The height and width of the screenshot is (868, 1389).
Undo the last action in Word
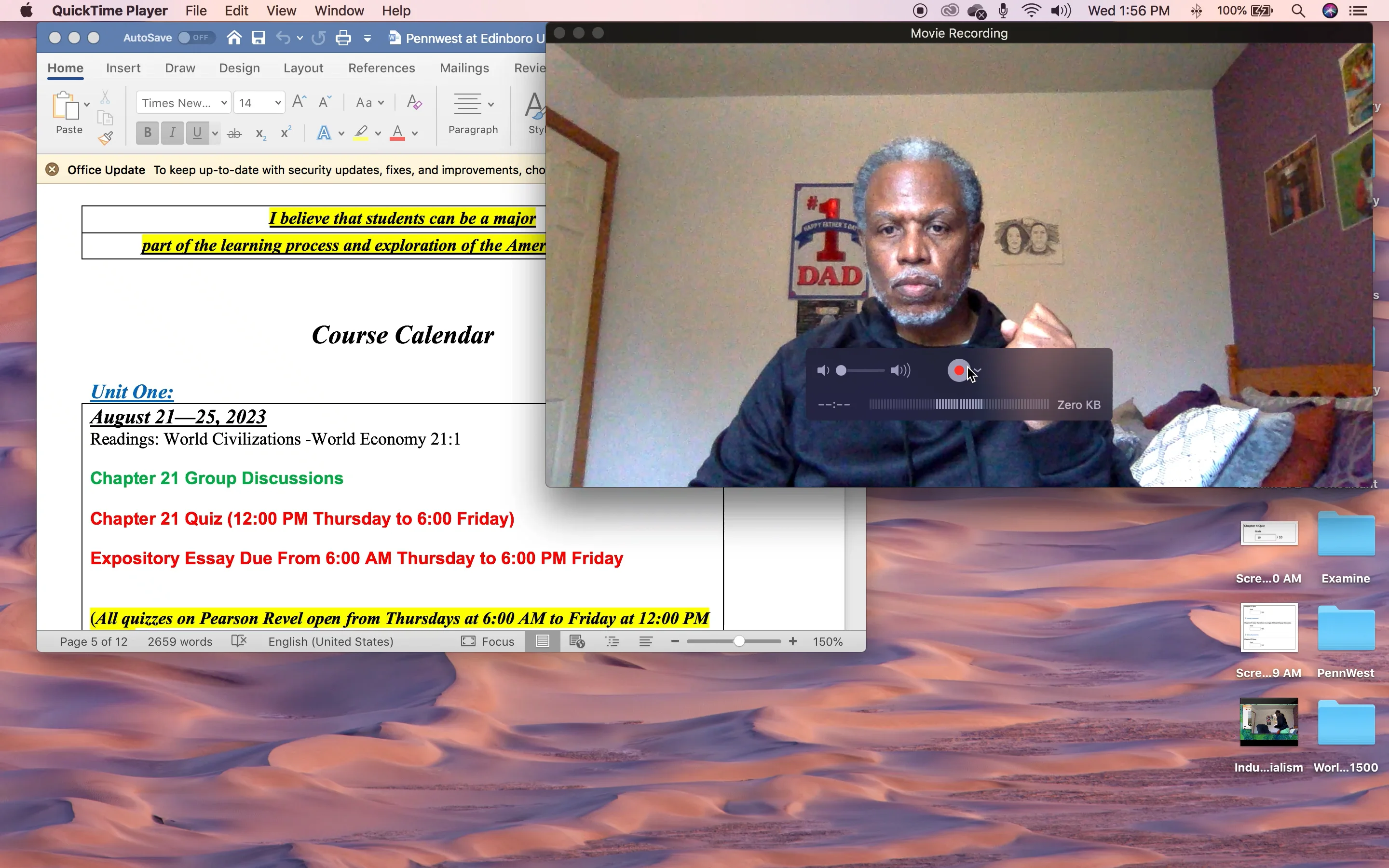coord(283,38)
